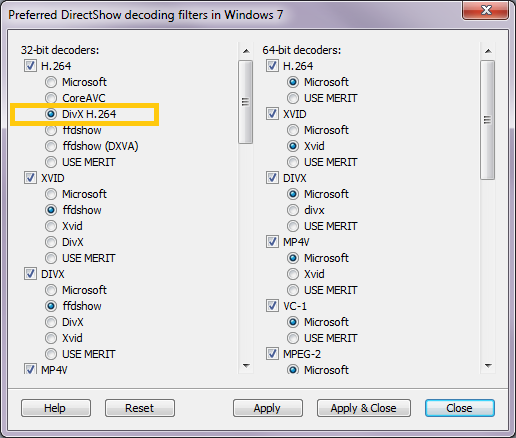Click 64-bit list scroll up arrow
This screenshot has height=438, width=516.
point(488,51)
